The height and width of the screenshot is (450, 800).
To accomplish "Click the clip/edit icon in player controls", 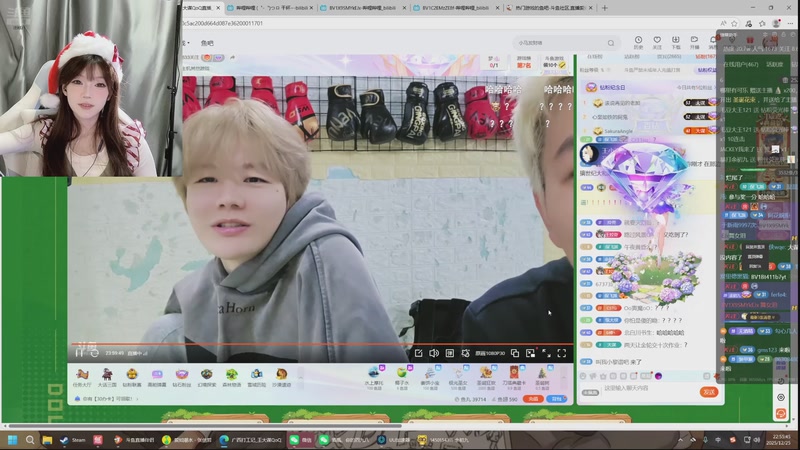I will coord(418,353).
